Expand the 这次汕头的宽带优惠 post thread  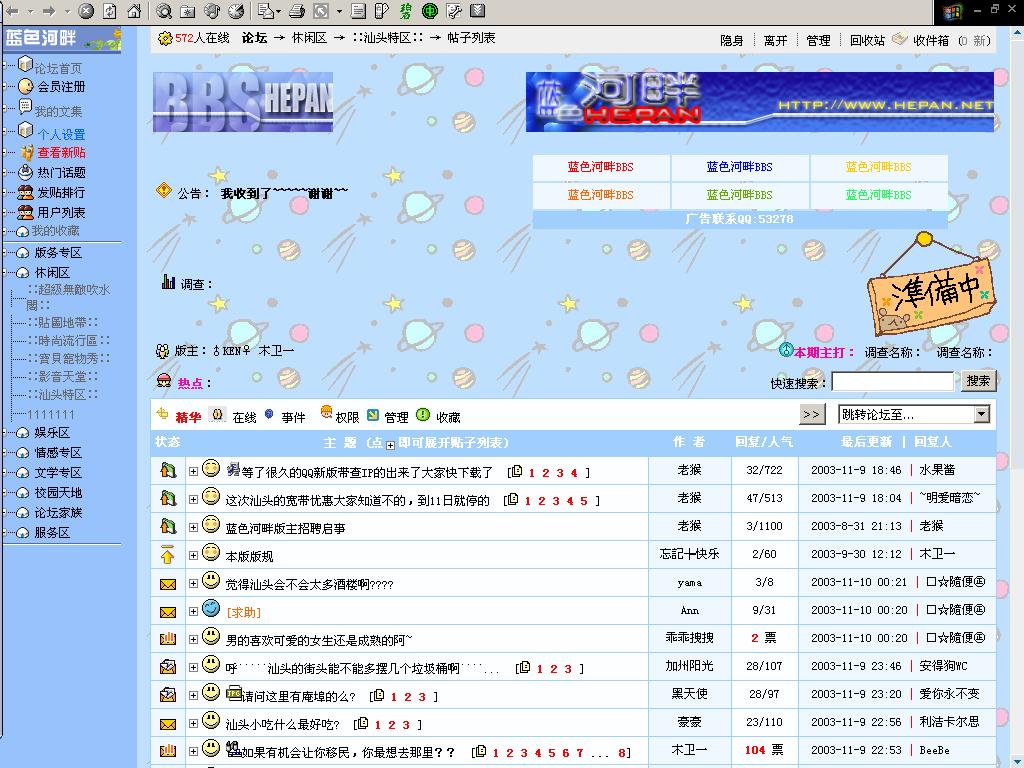point(193,500)
